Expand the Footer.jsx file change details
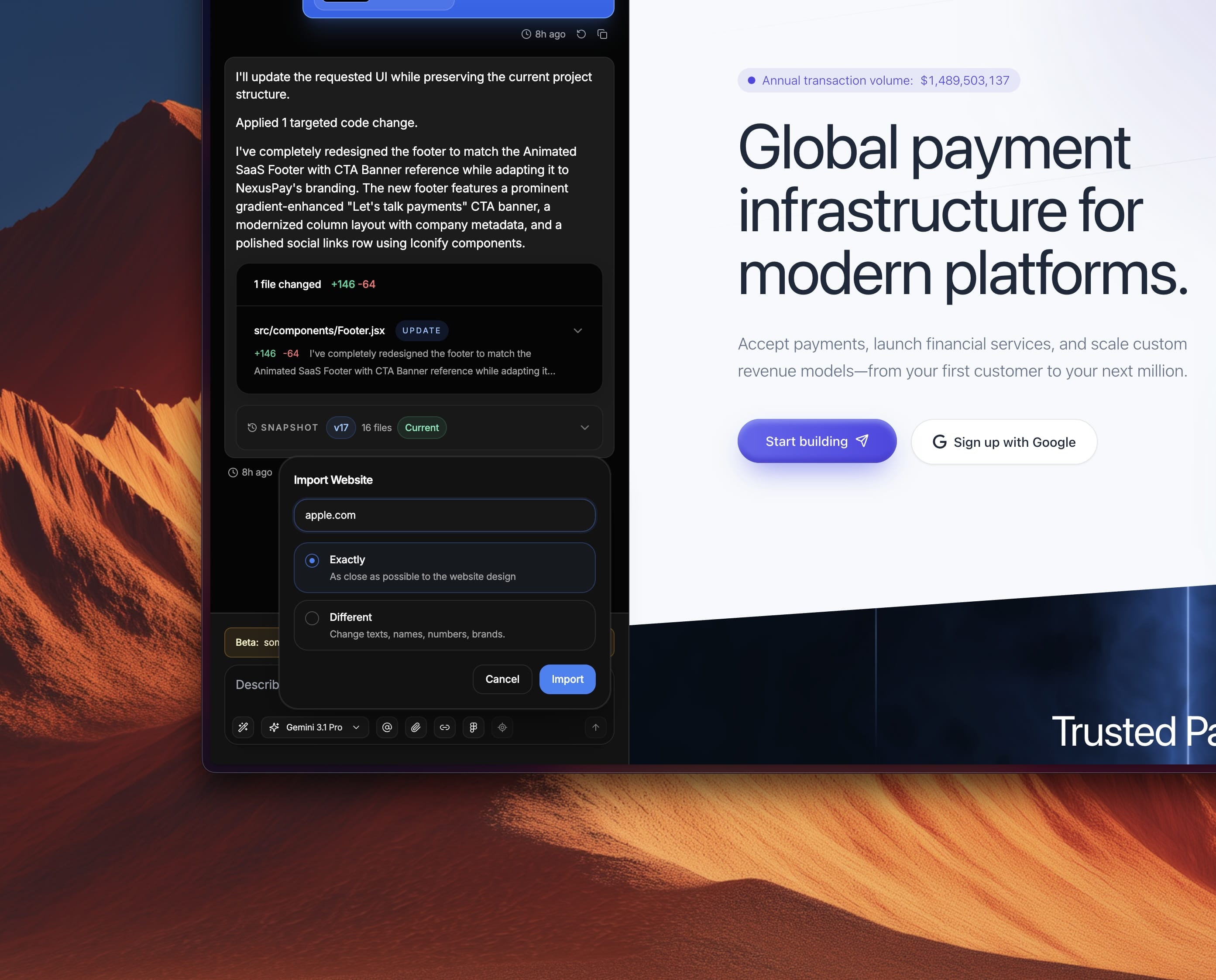This screenshot has width=1216, height=980. point(577,330)
